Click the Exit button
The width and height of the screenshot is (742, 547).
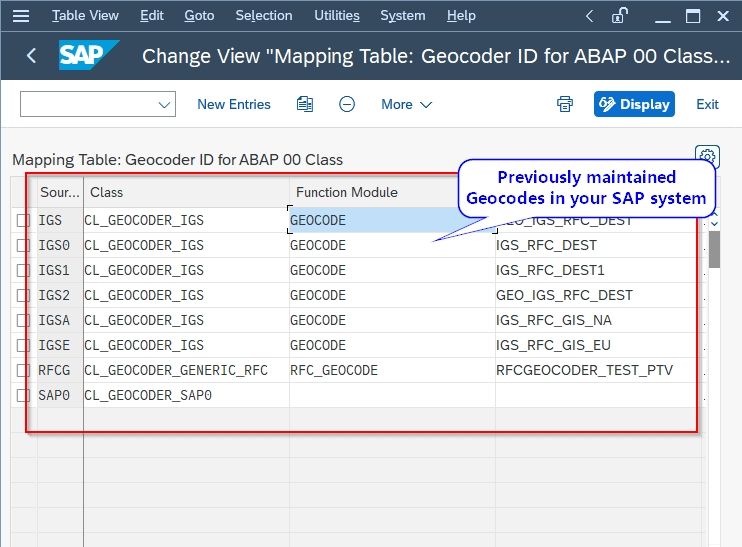point(707,104)
